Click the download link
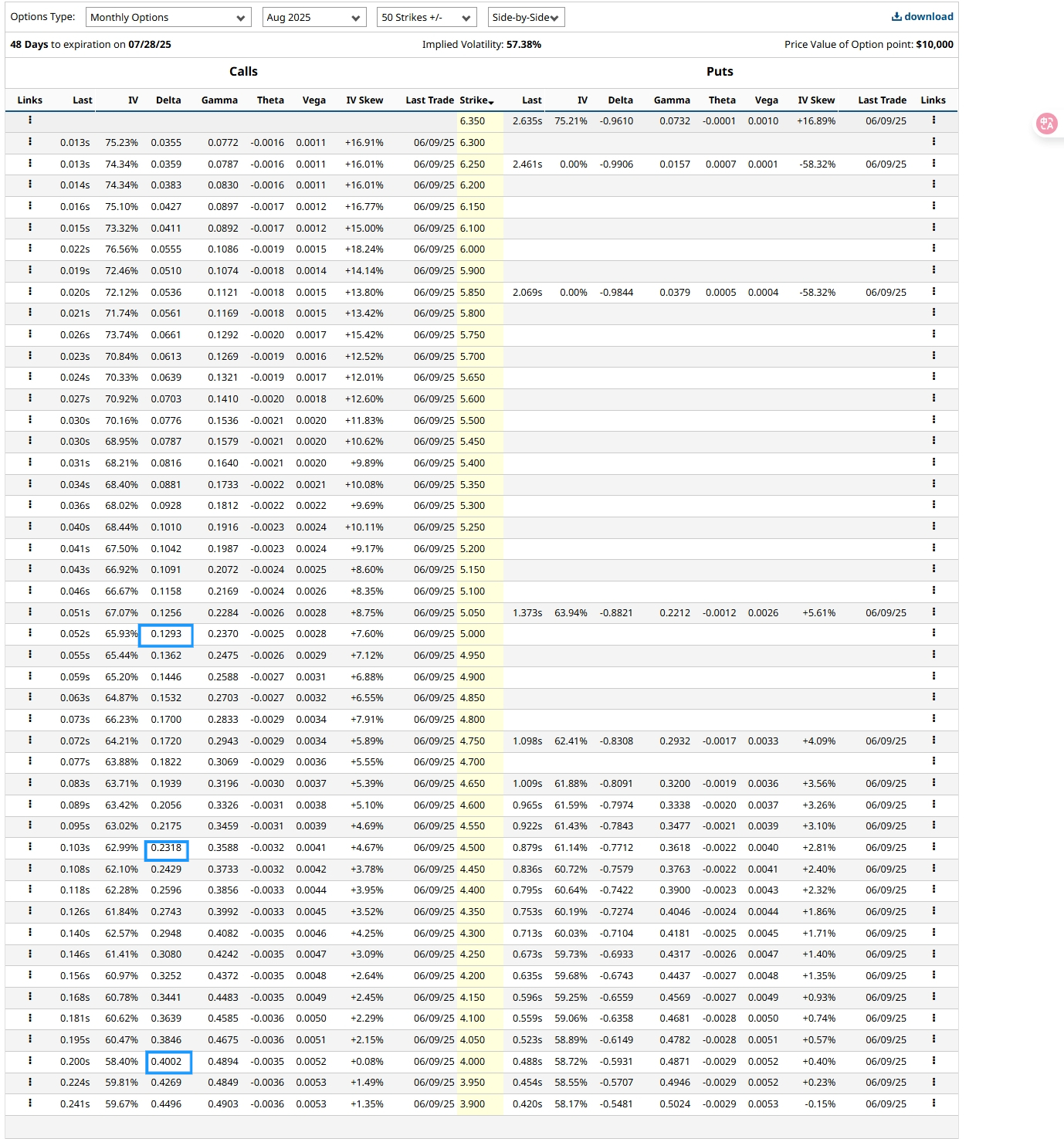This screenshot has height=1139, width=1064. (x=923, y=17)
